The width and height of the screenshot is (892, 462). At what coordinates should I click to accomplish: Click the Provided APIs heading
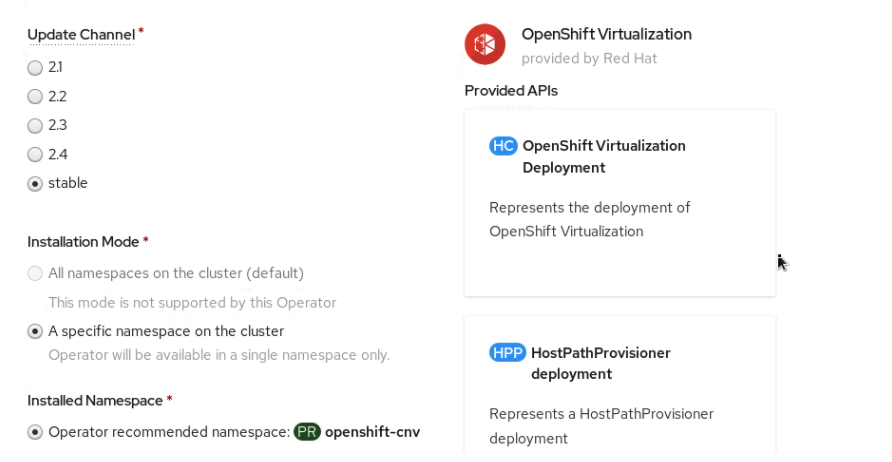[511, 90]
